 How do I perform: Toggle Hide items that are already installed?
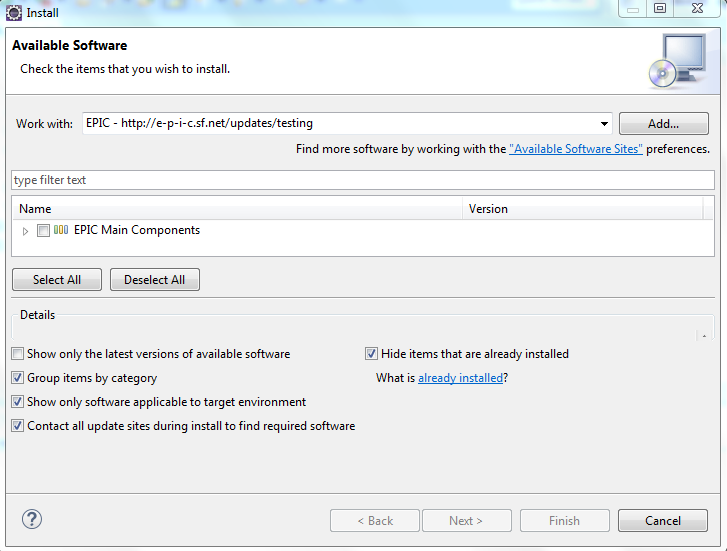371,354
